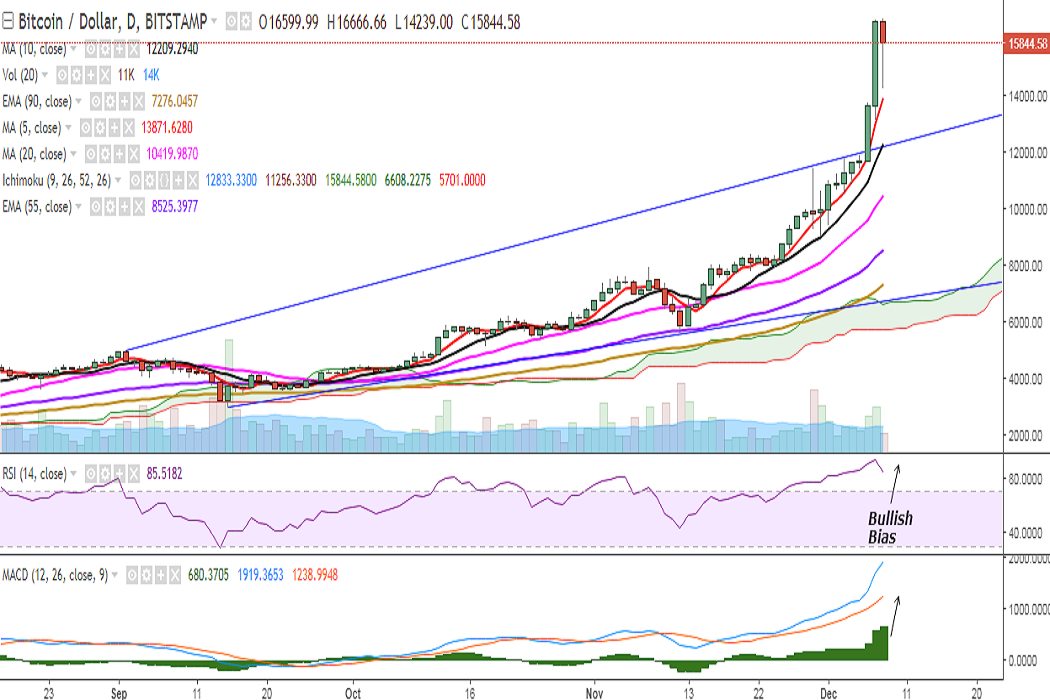
Task: Remove the Vol (20) indicator
Action: pos(104,75)
